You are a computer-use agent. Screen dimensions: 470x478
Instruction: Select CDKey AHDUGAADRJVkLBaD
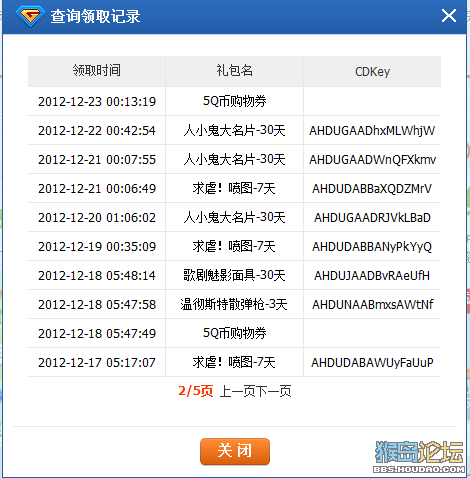(372, 218)
